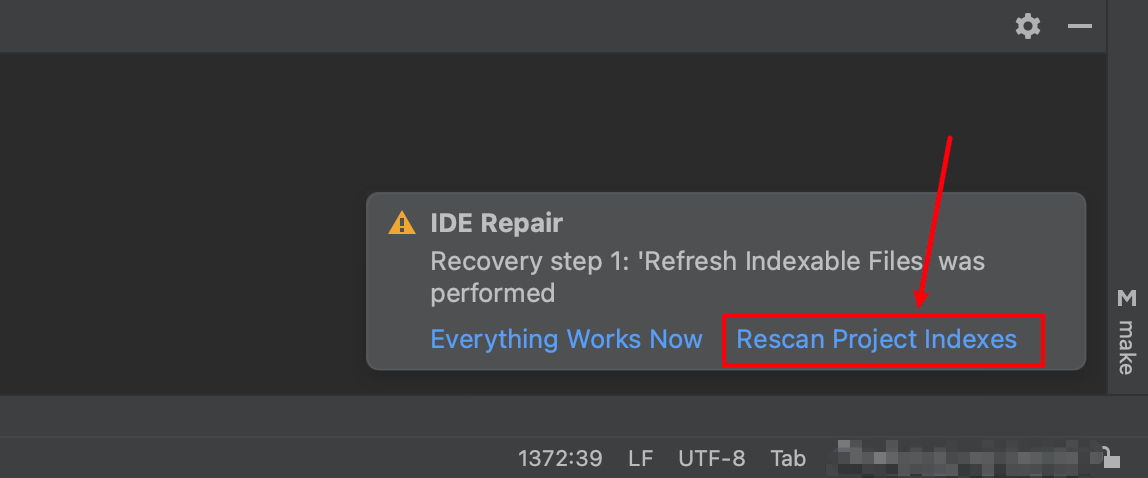Viewport: 1148px width, 478px height.
Task: Open the tool window options gear
Action: 1028,26
